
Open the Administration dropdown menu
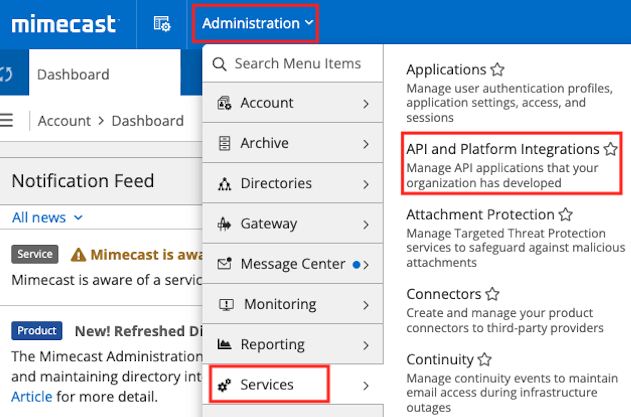point(256,23)
